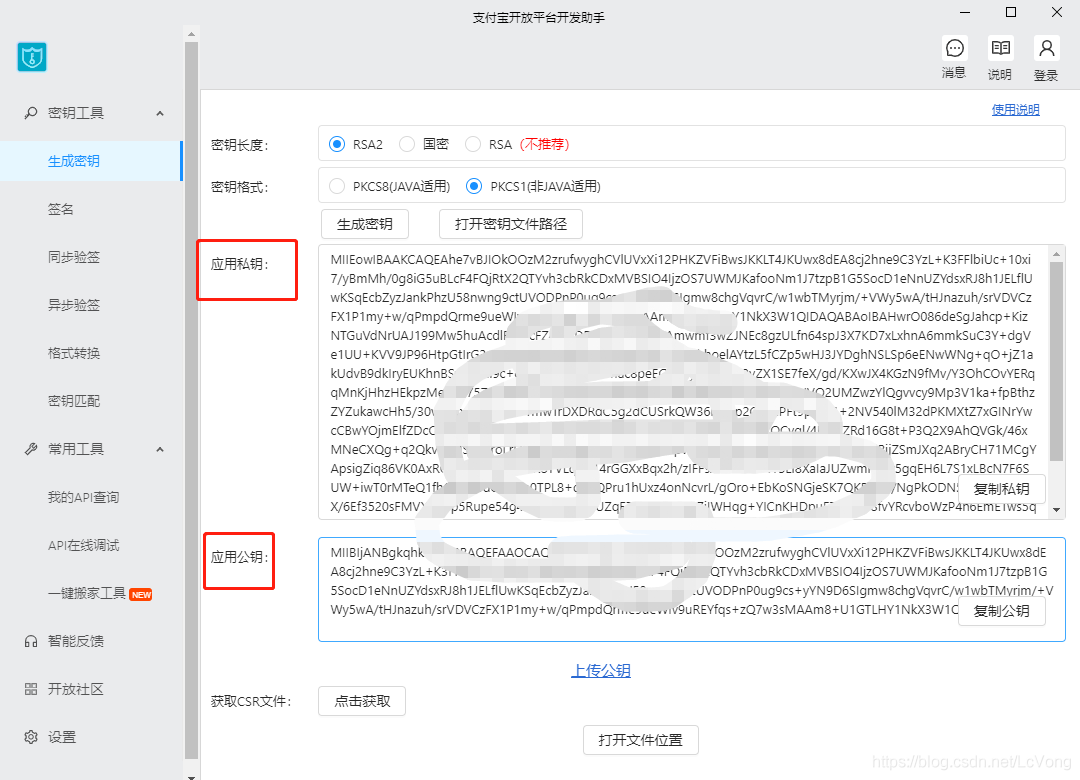
Task: Click the 应用公钥 label
Action: (x=240, y=557)
